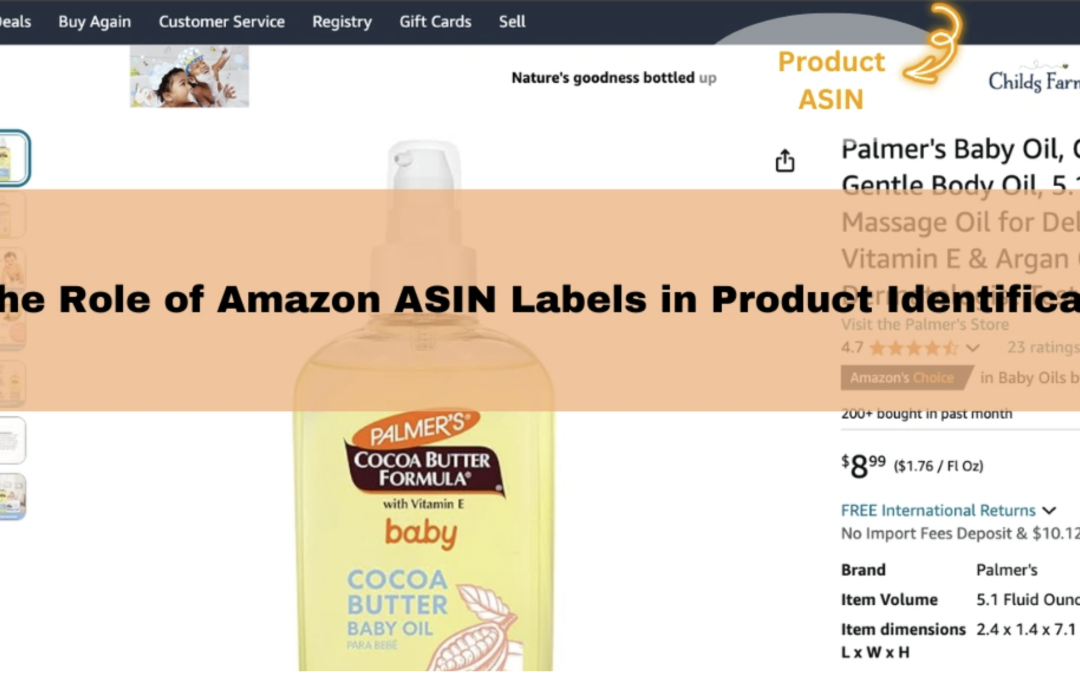Screen dimensions: 1080x675
Task: Open rating breakdown chevron beside the stars
Action: point(972,348)
